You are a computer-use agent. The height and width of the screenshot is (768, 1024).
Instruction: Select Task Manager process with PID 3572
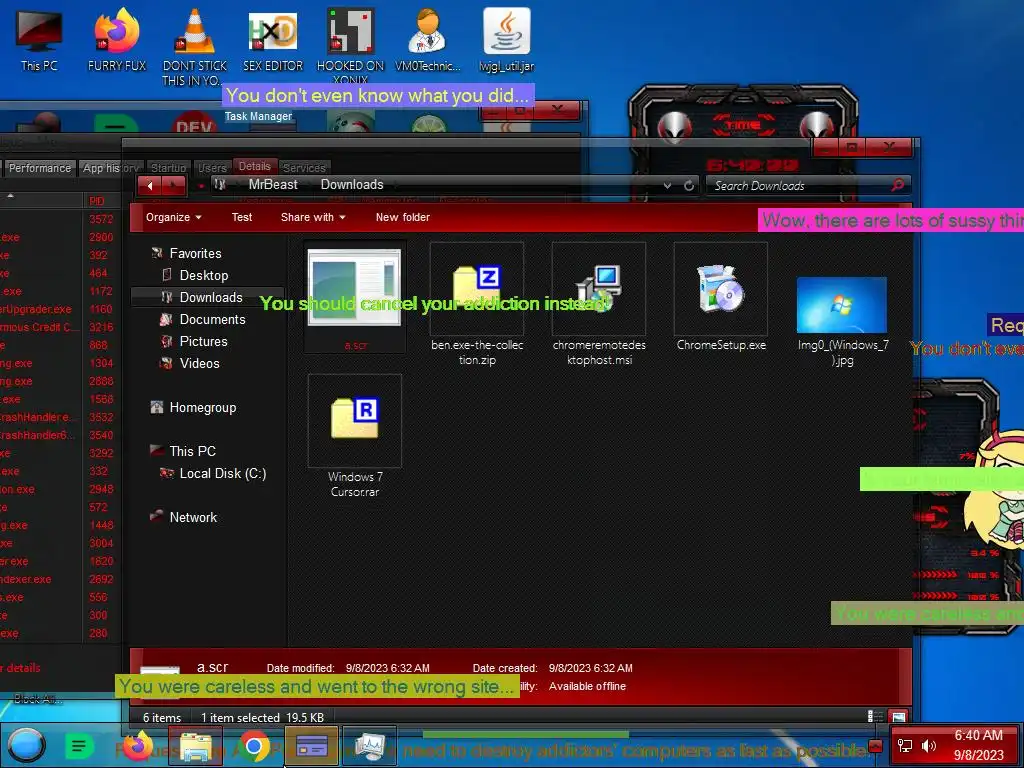(60, 219)
